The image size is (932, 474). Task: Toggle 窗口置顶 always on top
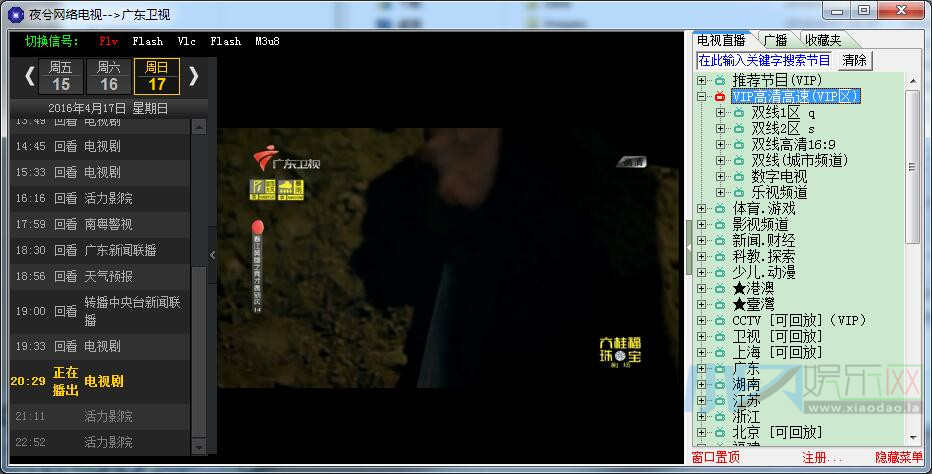(x=716, y=457)
